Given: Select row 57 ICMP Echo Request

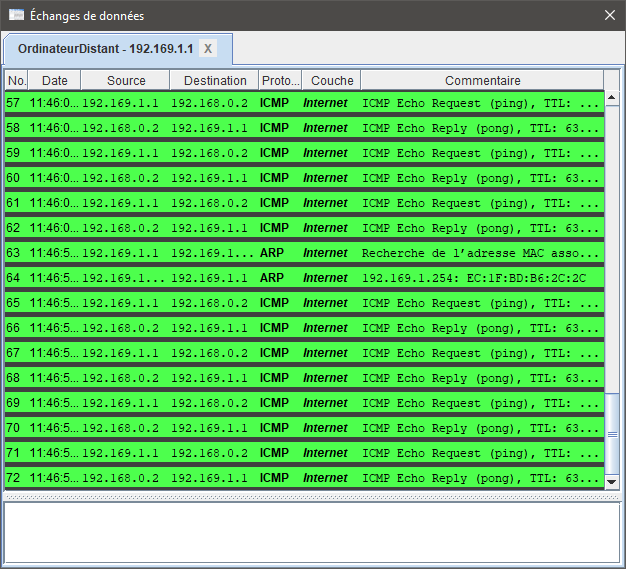Looking at the screenshot, I should coord(300,103).
